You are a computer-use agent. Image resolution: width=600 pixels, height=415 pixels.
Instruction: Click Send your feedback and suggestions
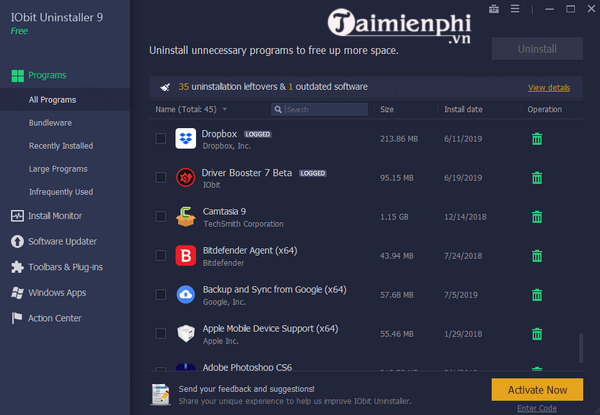click(x=246, y=389)
